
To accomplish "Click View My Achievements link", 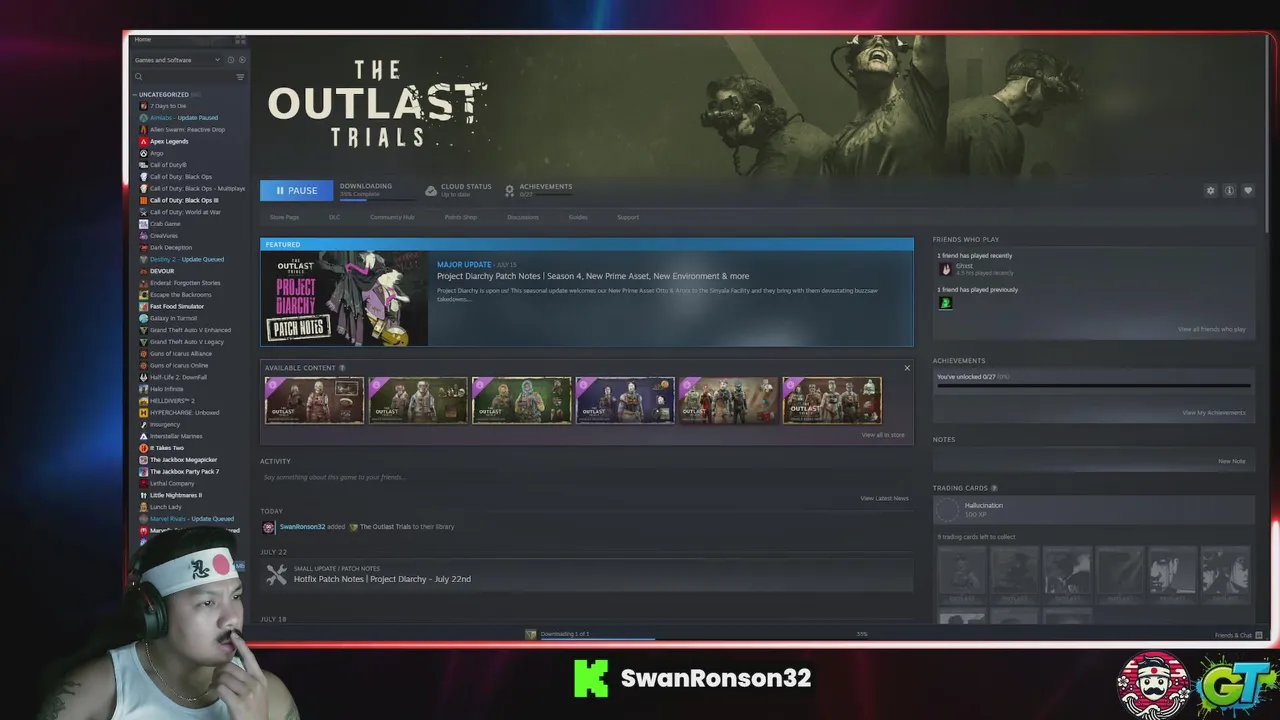I will [1214, 413].
